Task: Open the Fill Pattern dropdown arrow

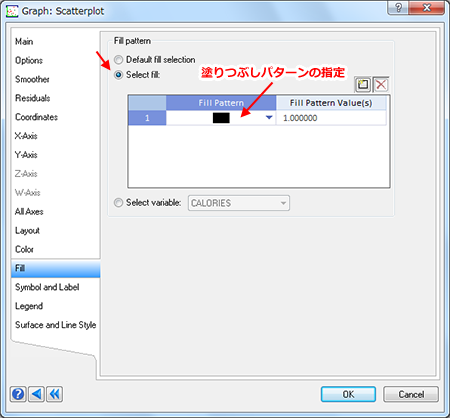Action: [269, 117]
